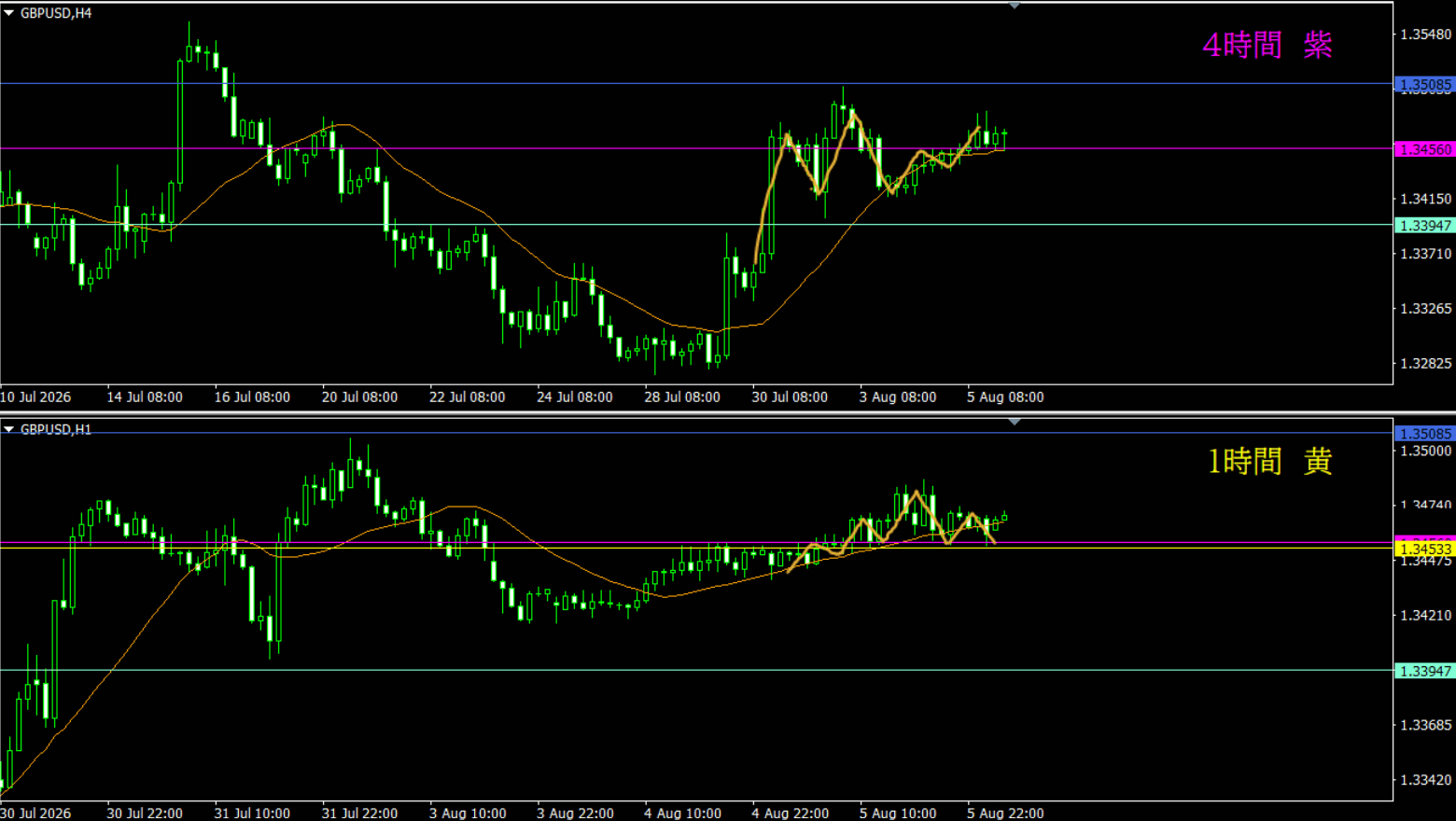Click the '22 Jul 08:00' time axis label

[467, 397]
